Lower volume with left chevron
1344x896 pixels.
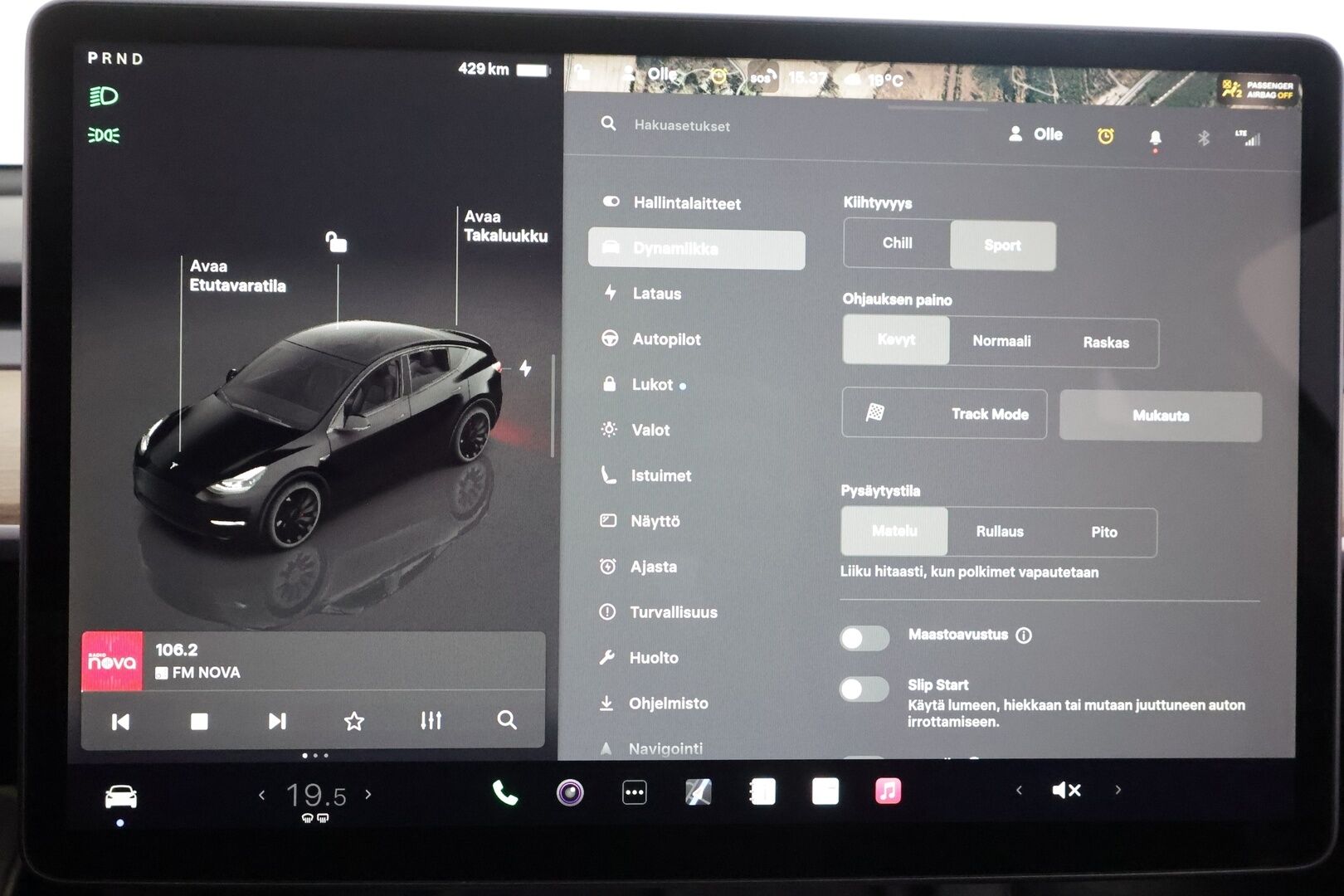[1019, 790]
